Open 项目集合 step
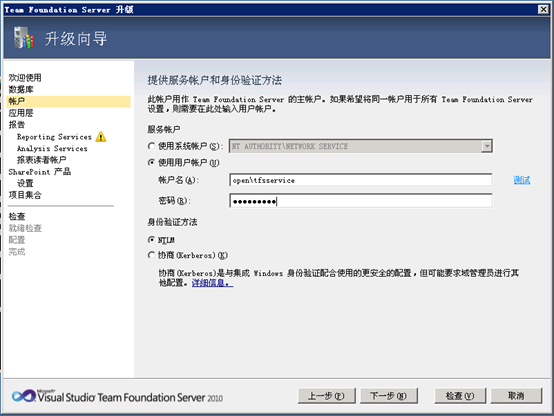Screen dimensions: 554x416 coord(25,195)
